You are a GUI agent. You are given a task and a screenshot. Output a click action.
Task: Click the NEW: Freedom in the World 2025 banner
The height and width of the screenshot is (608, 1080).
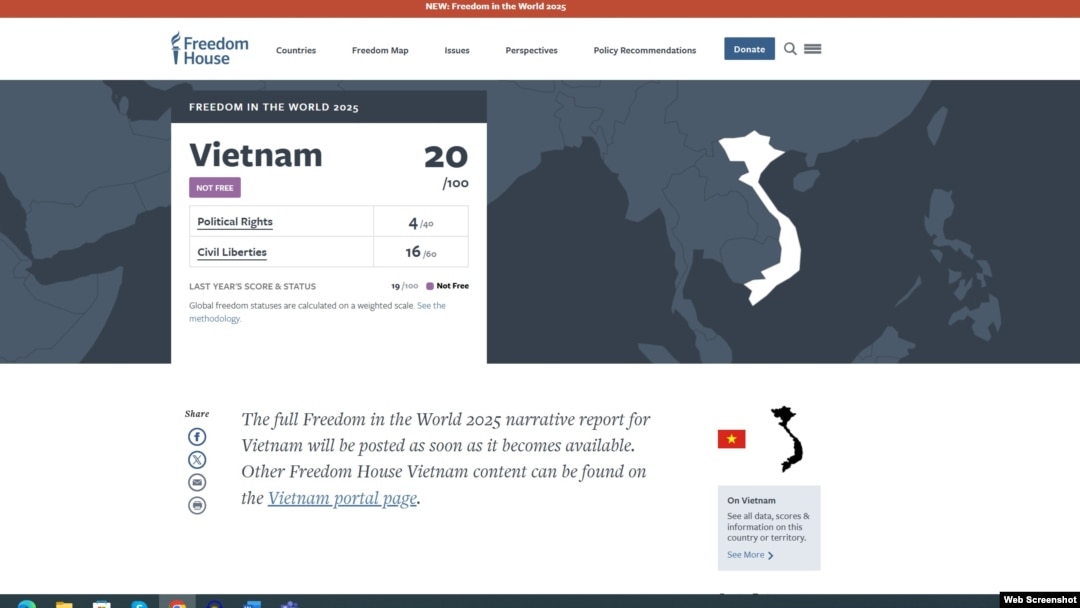(496, 6)
